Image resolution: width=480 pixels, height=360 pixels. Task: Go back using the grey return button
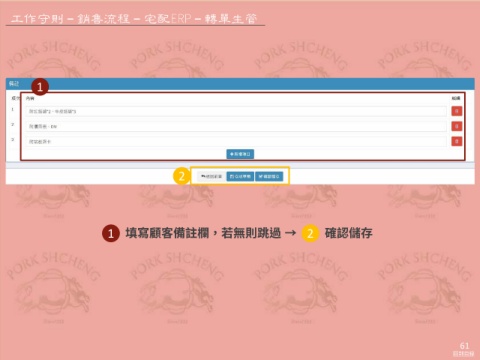[x=211, y=176]
